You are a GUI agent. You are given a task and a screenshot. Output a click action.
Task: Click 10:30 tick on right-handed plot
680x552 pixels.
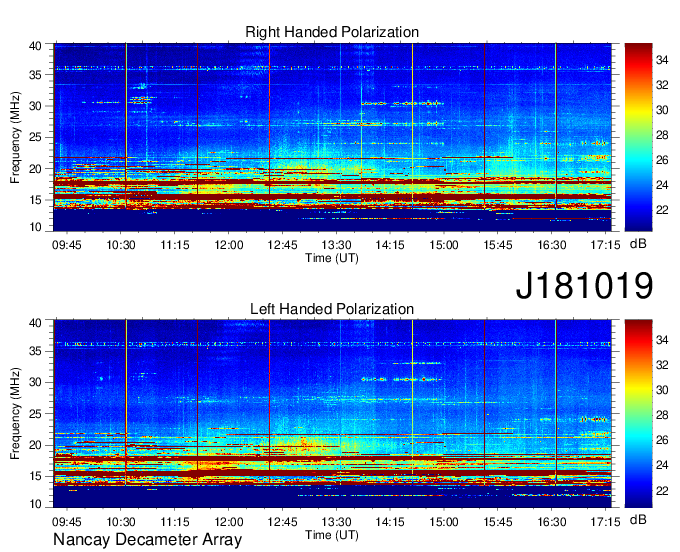(x=121, y=245)
